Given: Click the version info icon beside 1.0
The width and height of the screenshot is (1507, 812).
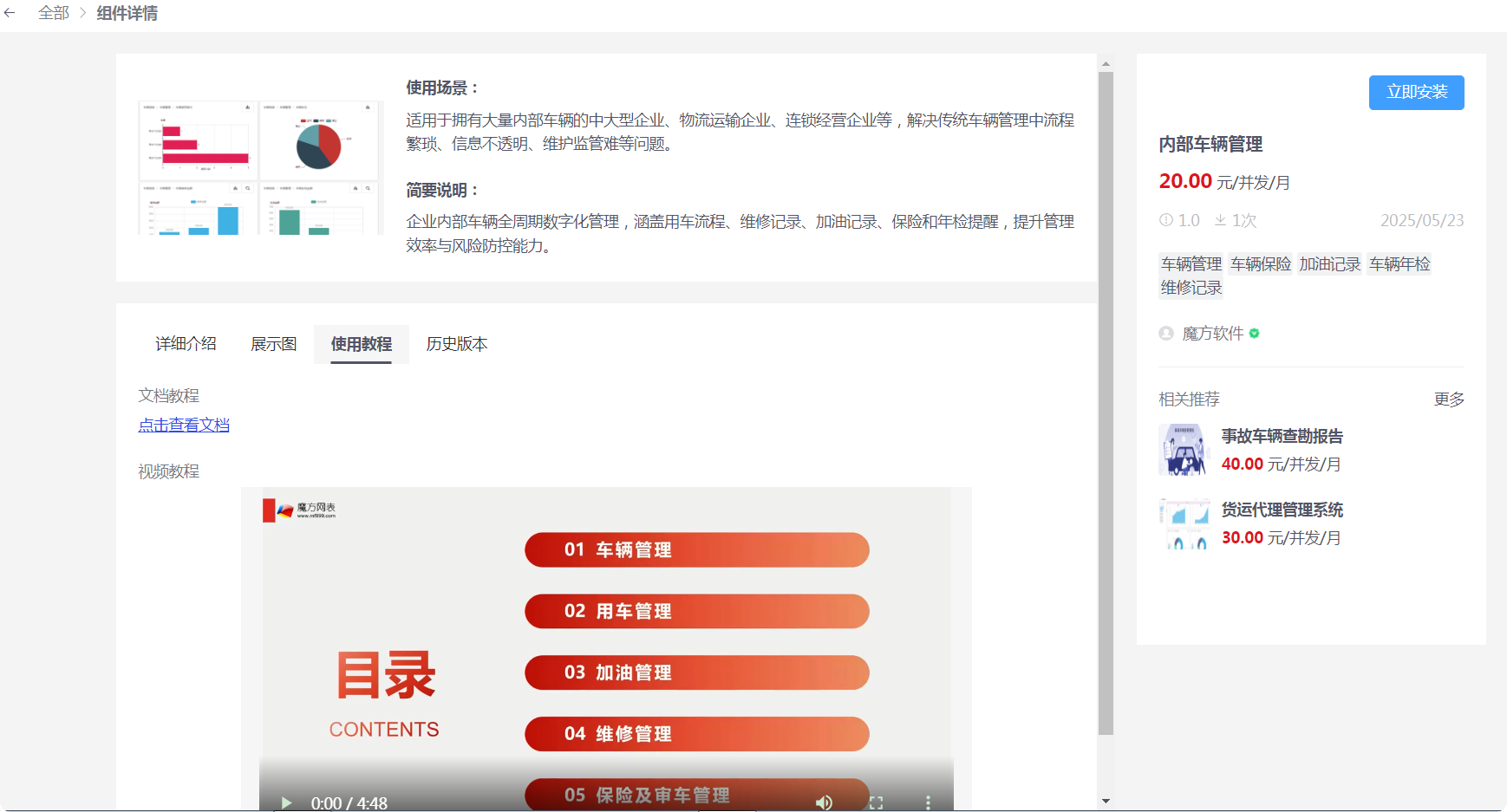Looking at the screenshot, I should point(1165,220).
